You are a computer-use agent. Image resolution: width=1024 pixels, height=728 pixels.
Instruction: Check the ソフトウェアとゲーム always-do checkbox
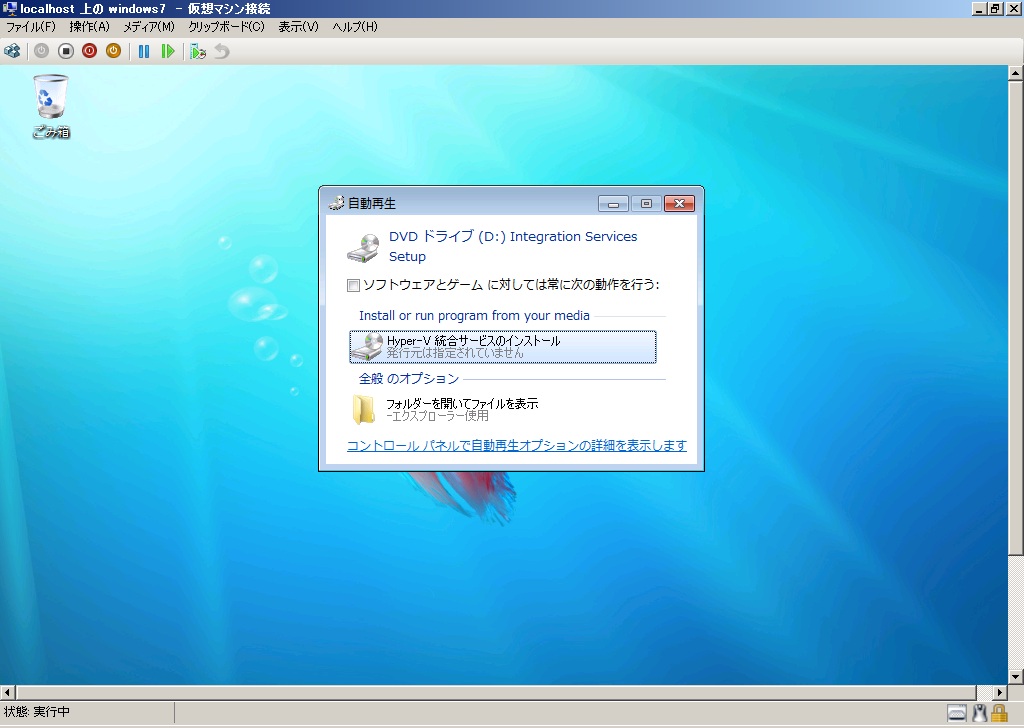[x=353, y=285]
